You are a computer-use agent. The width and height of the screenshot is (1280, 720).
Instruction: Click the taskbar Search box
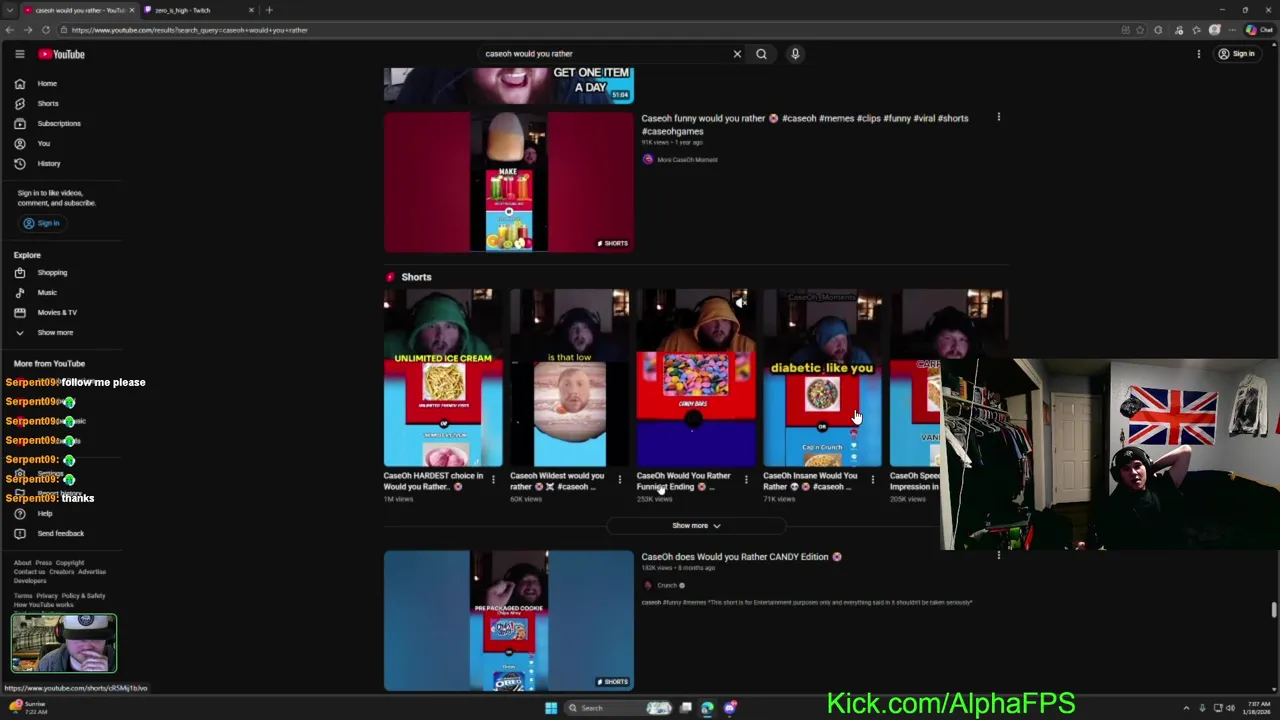[x=617, y=708]
